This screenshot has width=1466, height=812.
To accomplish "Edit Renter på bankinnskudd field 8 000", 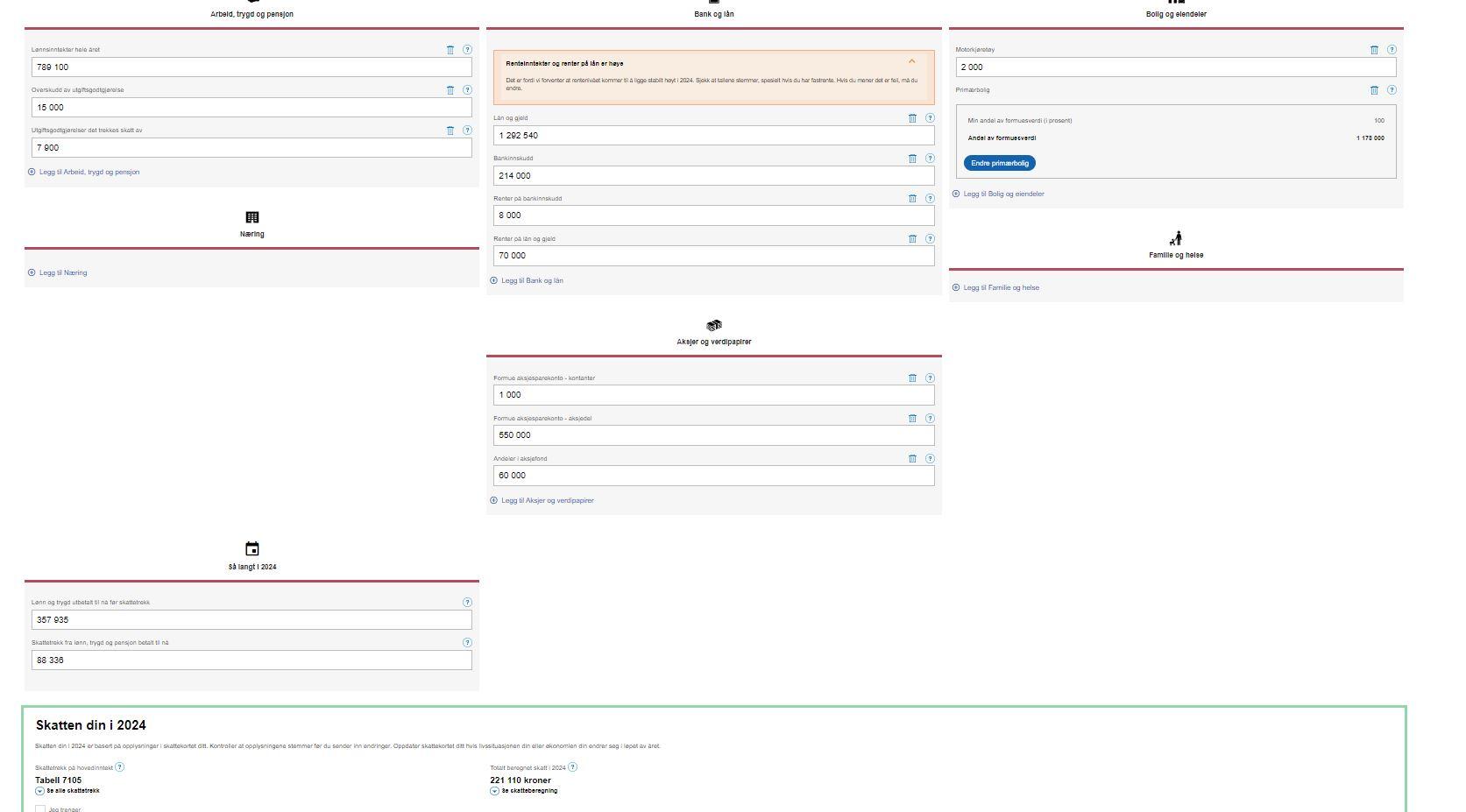I will pos(714,215).
